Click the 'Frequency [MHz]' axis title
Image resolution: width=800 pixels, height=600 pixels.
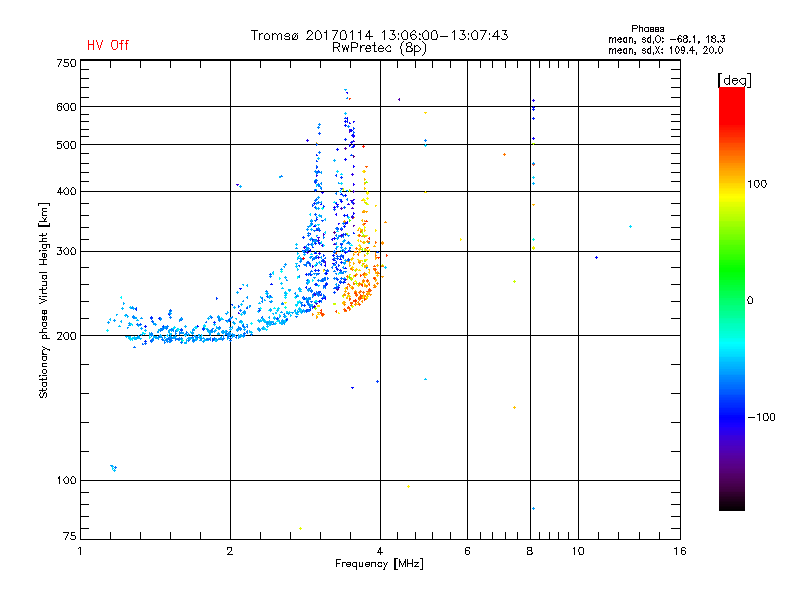point(379,564)
